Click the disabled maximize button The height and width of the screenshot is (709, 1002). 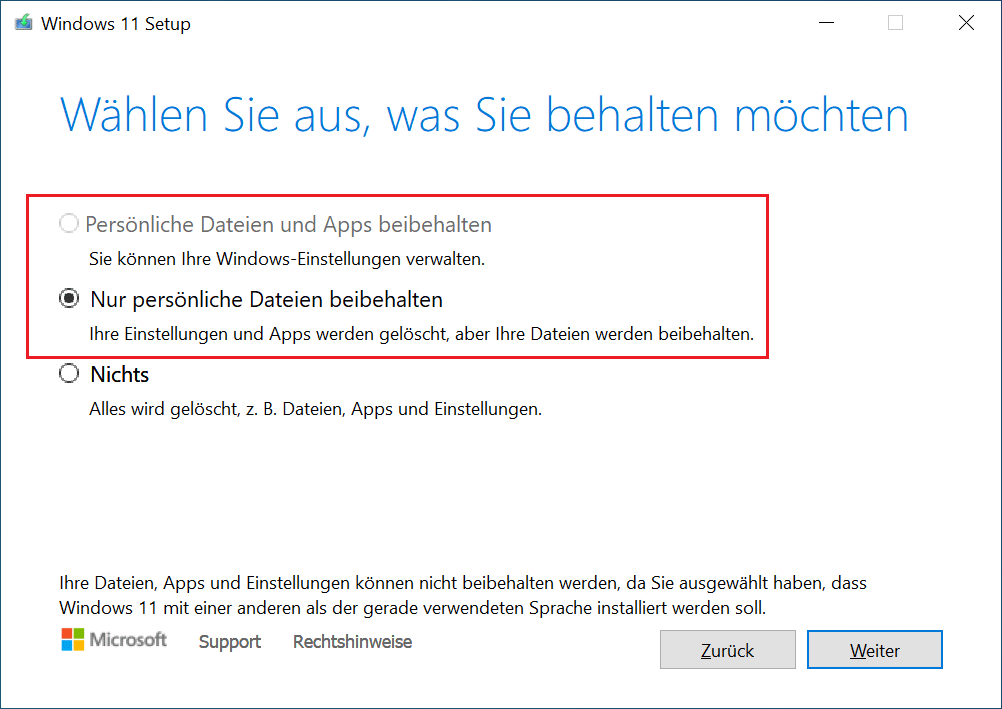point(895,23)
